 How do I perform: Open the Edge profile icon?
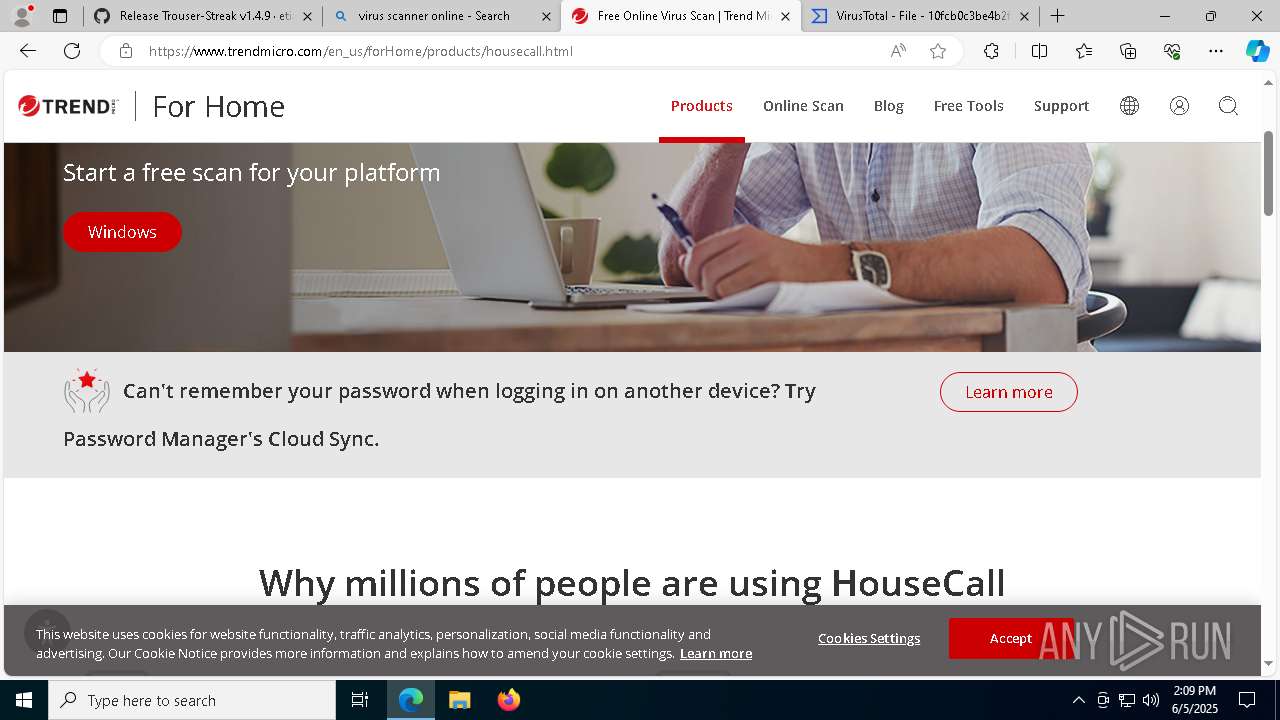tap(22, 16)
